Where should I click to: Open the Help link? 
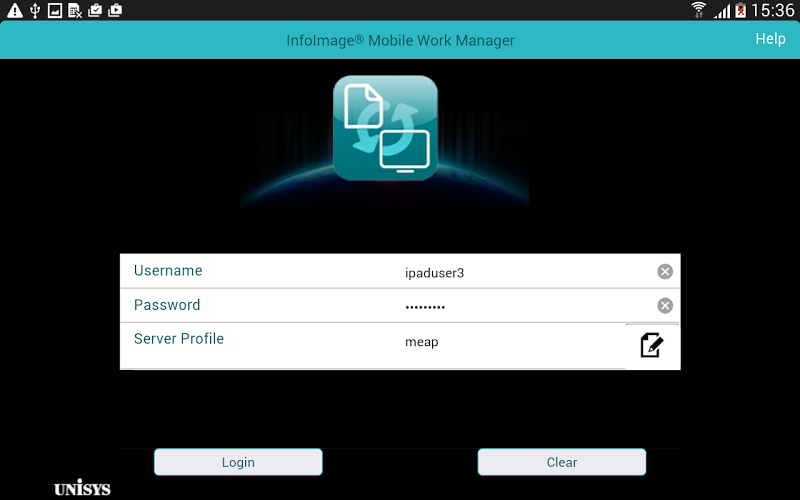pyautogui.click(x=770, y=39)
